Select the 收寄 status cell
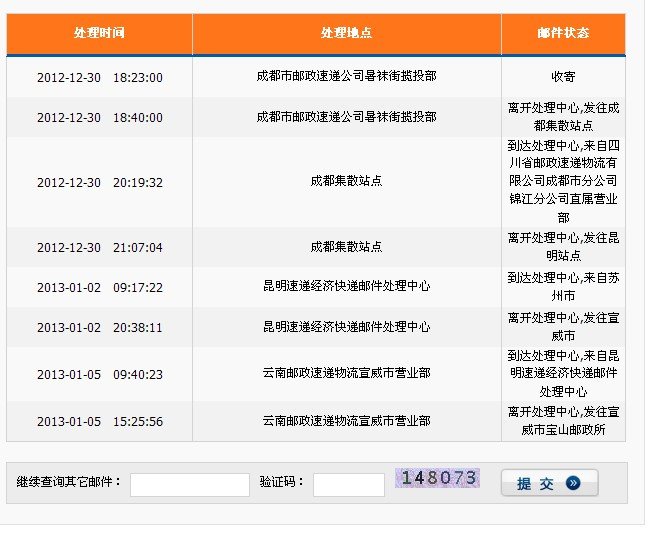This screenshot has width=655, height=533. click(x=563, y=77)
